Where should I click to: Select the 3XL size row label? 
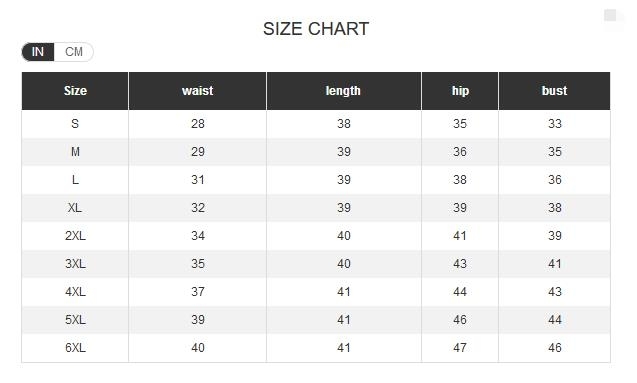coord(75,264)
